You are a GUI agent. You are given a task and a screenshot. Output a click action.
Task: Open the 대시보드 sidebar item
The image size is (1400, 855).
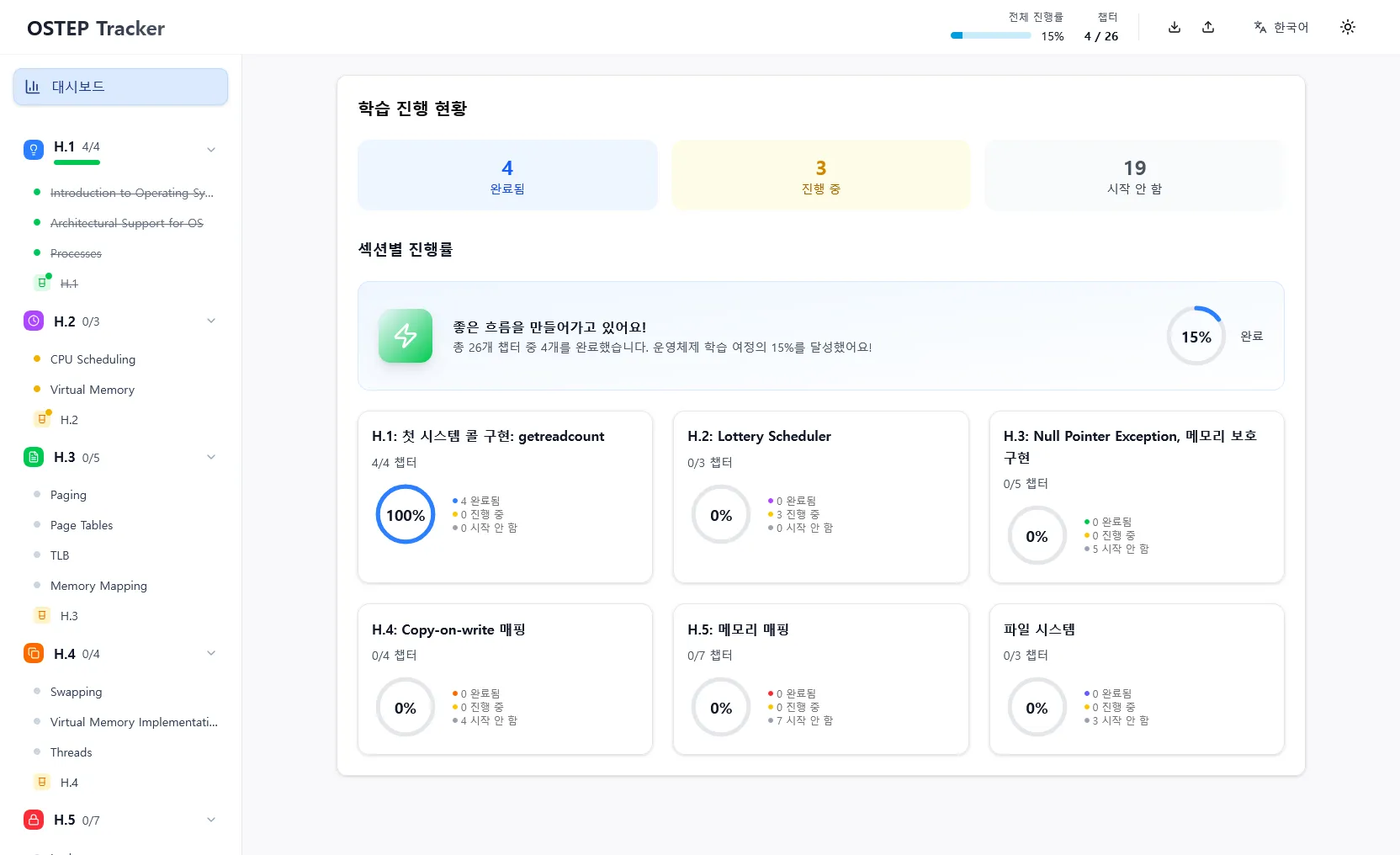120,87
